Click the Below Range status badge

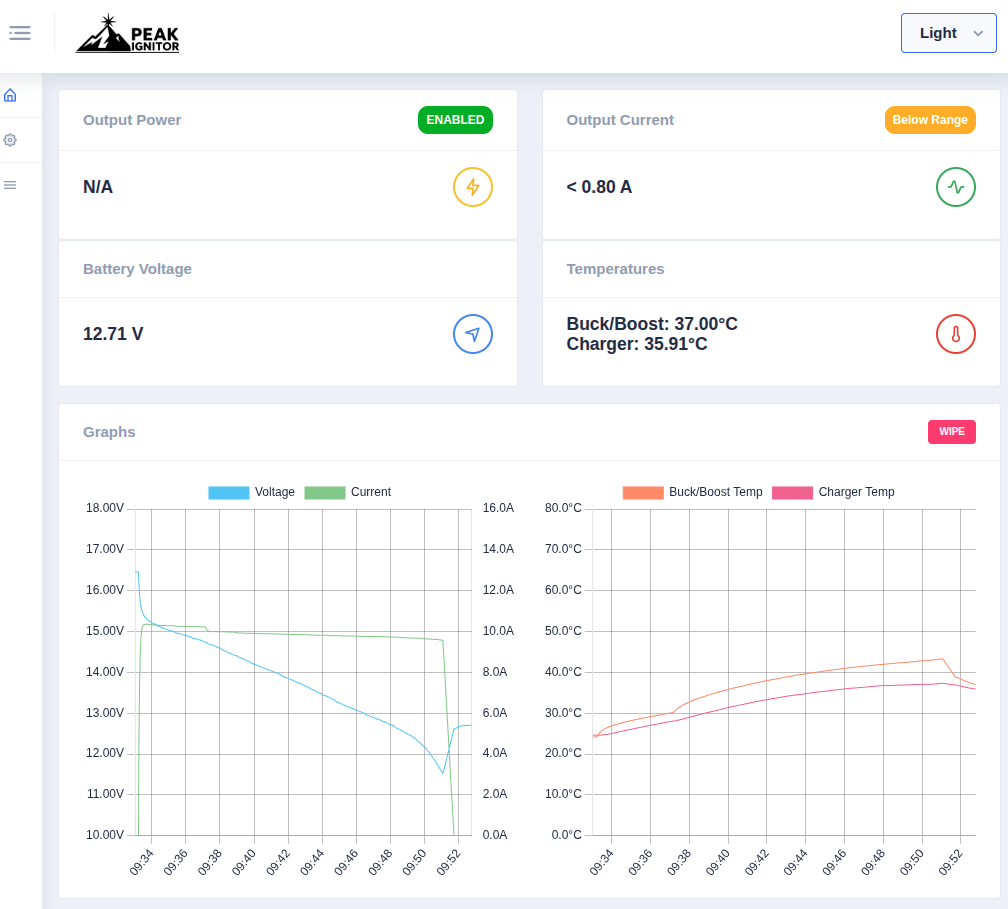(x=929, y=120)
